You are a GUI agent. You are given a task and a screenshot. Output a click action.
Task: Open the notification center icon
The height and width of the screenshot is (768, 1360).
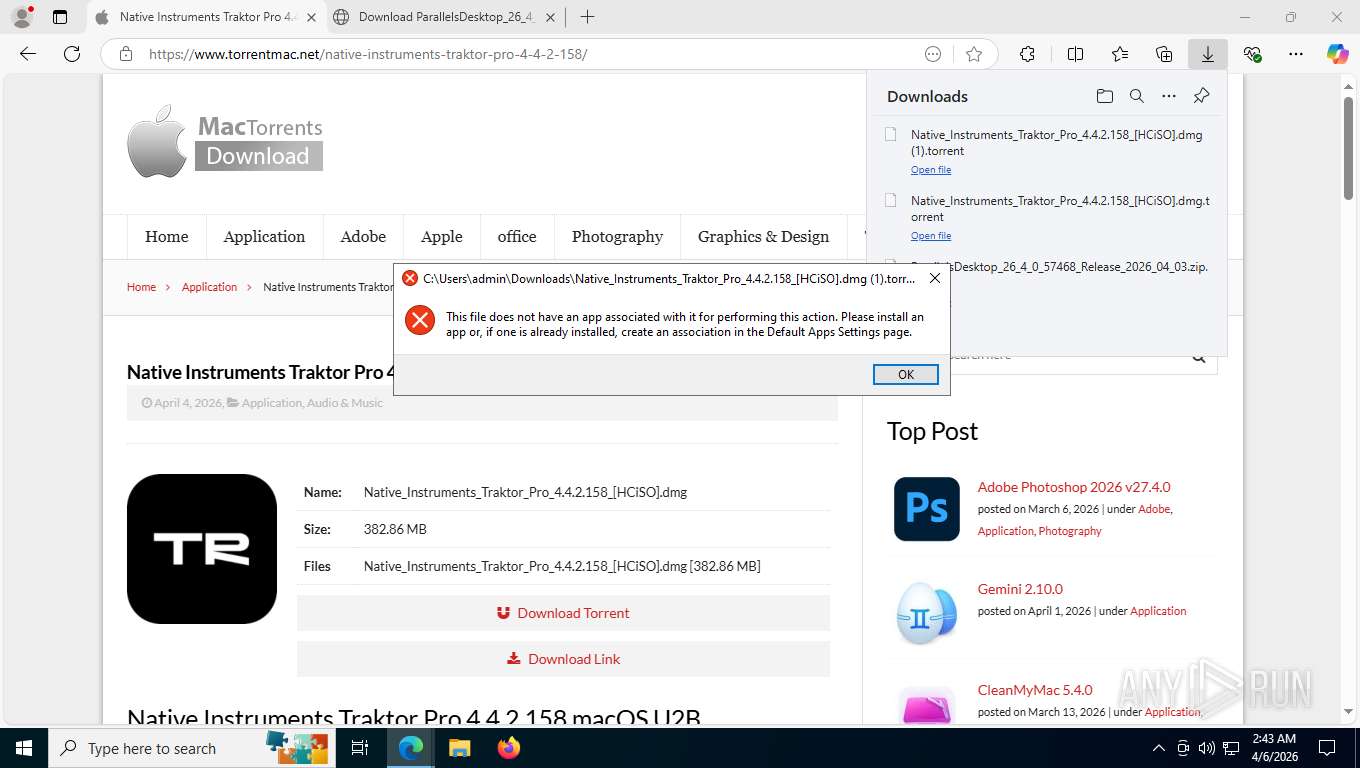(x=1327, y=748)
